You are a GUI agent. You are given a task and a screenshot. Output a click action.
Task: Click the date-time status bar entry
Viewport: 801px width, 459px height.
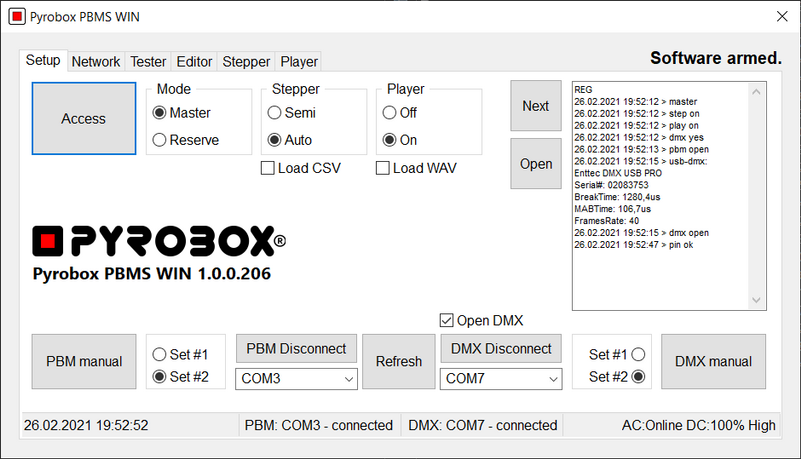click(x=86, y=425)
